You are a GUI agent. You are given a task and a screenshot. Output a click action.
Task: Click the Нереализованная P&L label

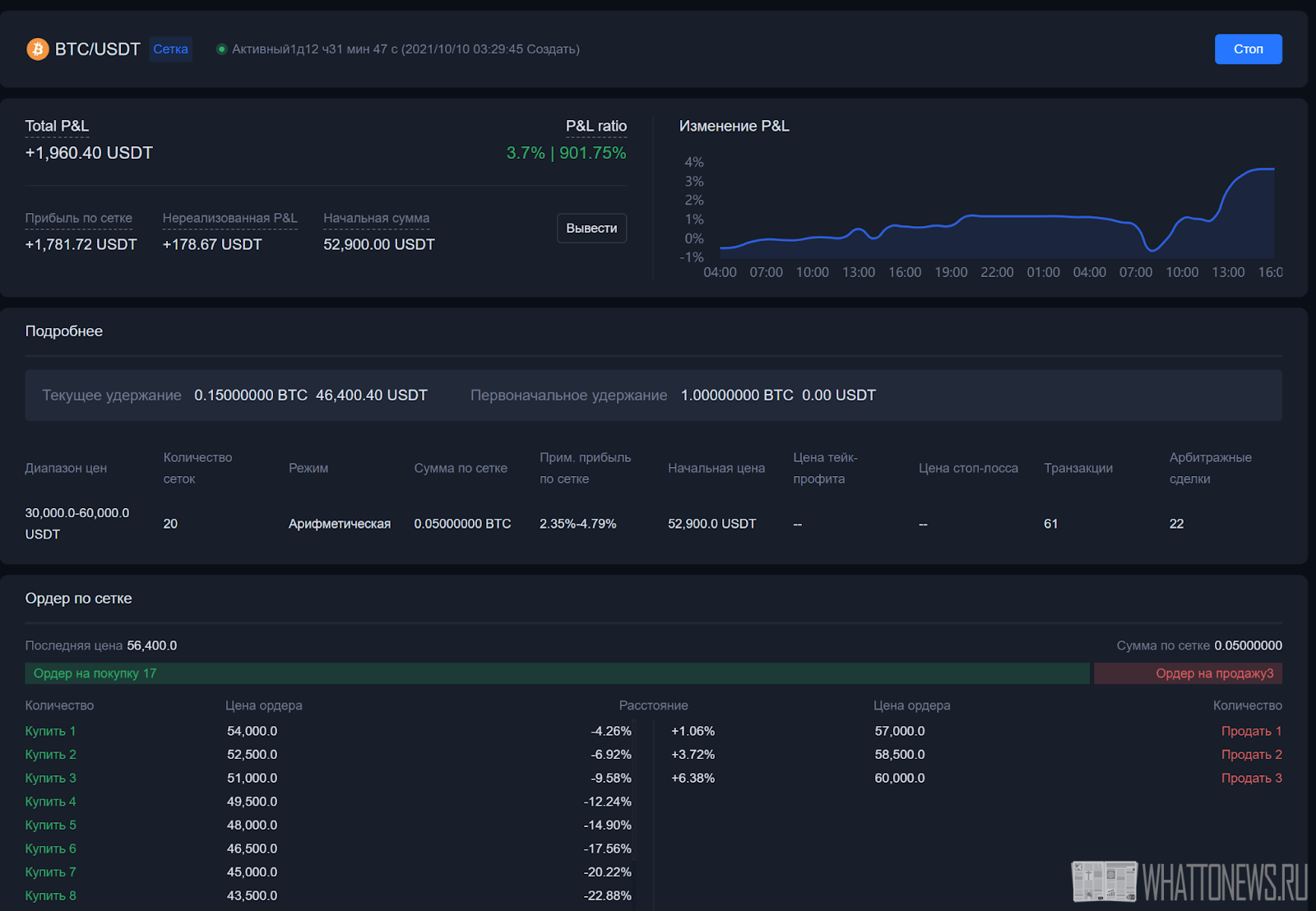pos(229,218)
